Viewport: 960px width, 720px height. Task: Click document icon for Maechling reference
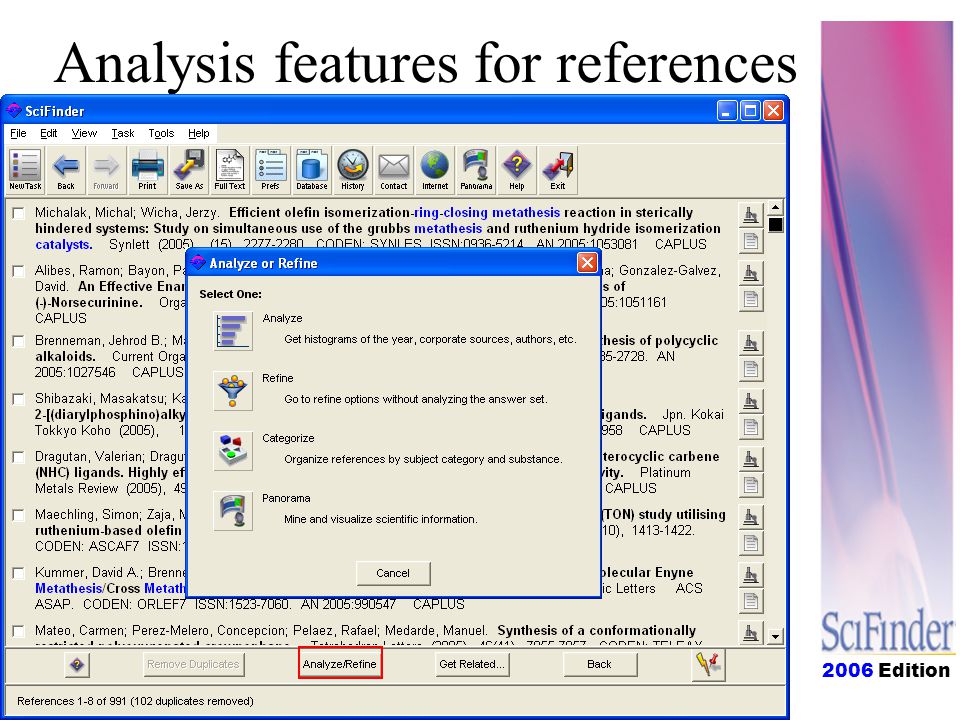pos(751,543)
